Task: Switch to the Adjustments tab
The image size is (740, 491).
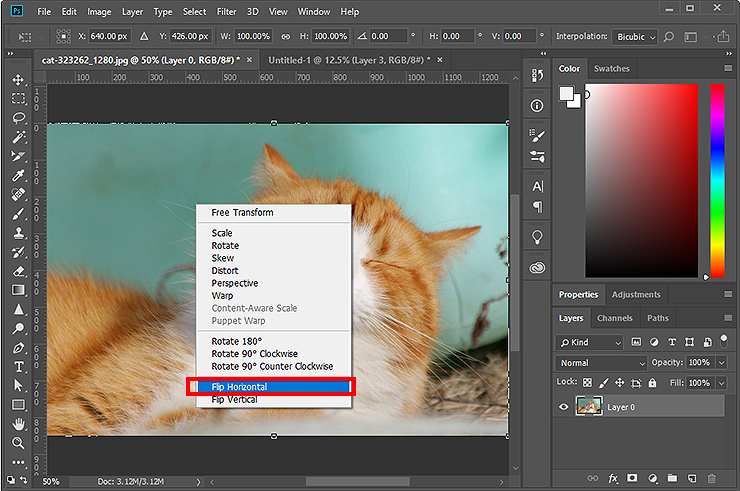Action: pyautogui.click(x=636, y=294)
